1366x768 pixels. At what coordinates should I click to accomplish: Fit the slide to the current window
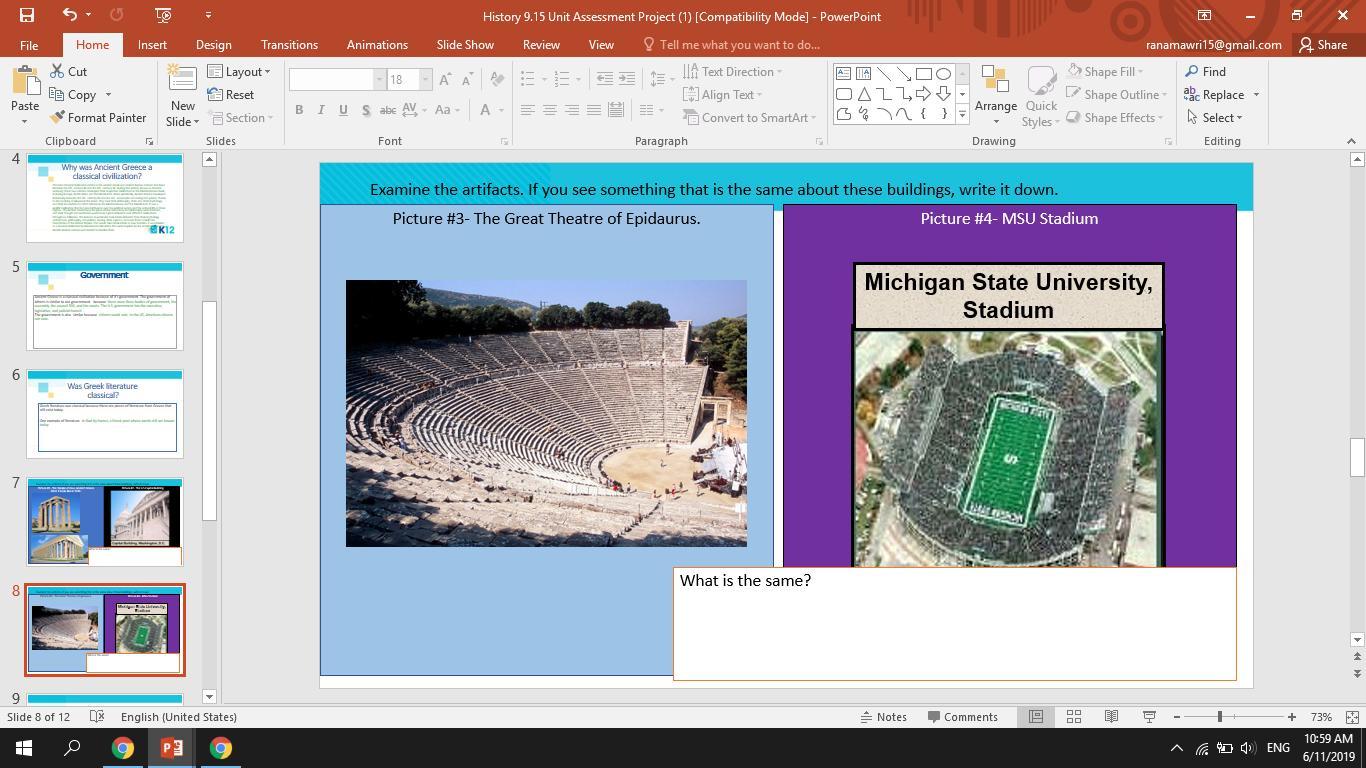[x=1352, y=717]
